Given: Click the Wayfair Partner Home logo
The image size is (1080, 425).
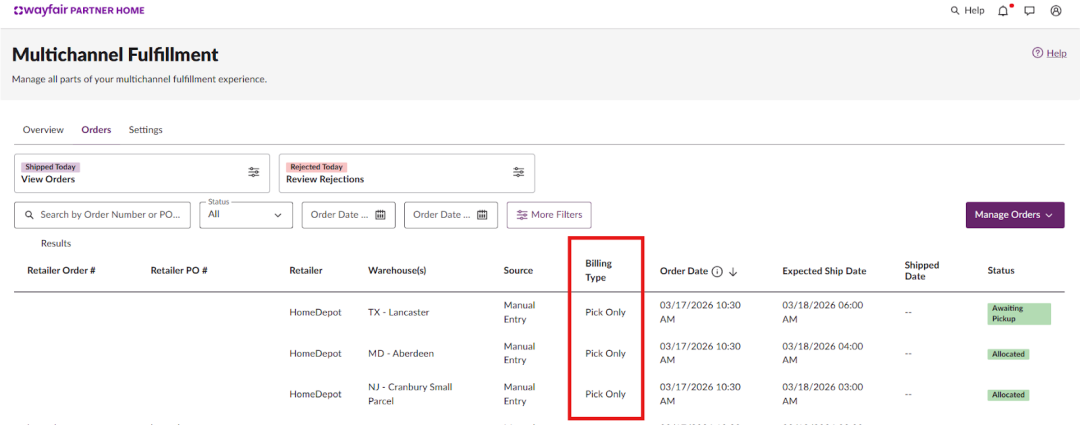Looking at the screenshot, I should pyautogui.click(x=78, y=11).
